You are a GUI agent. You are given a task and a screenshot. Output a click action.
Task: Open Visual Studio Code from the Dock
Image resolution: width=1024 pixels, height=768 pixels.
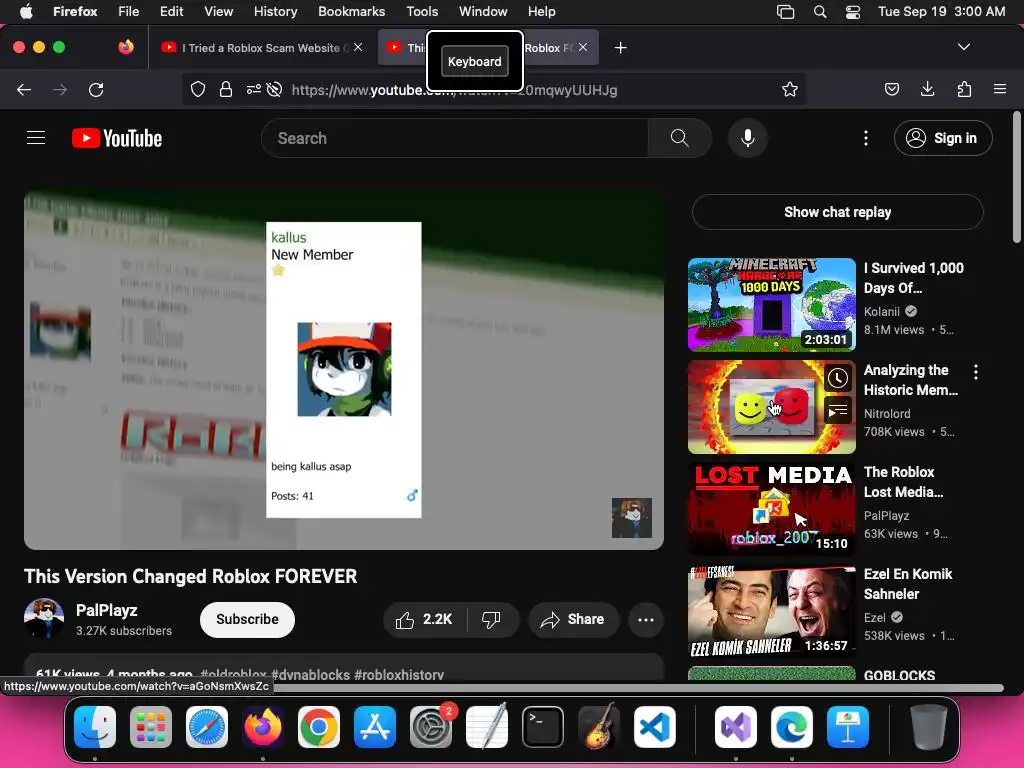click(x=654, y=727)
